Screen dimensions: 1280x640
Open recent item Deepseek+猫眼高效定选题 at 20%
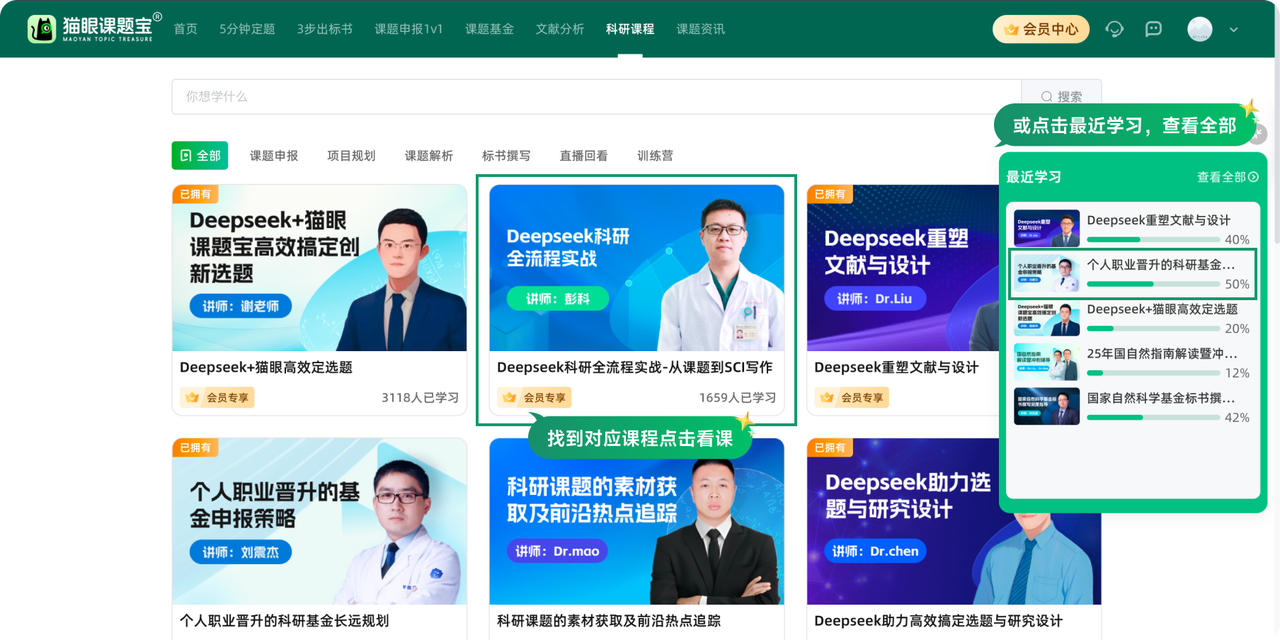(1132, 317)
